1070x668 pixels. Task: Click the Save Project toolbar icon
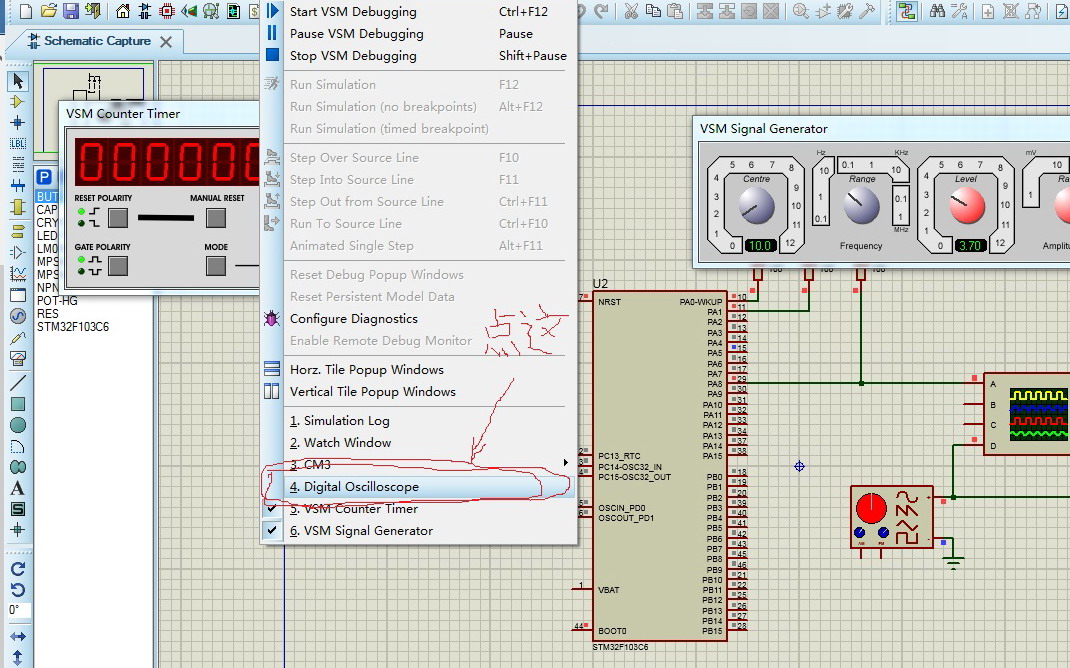[x=71, y=11]
